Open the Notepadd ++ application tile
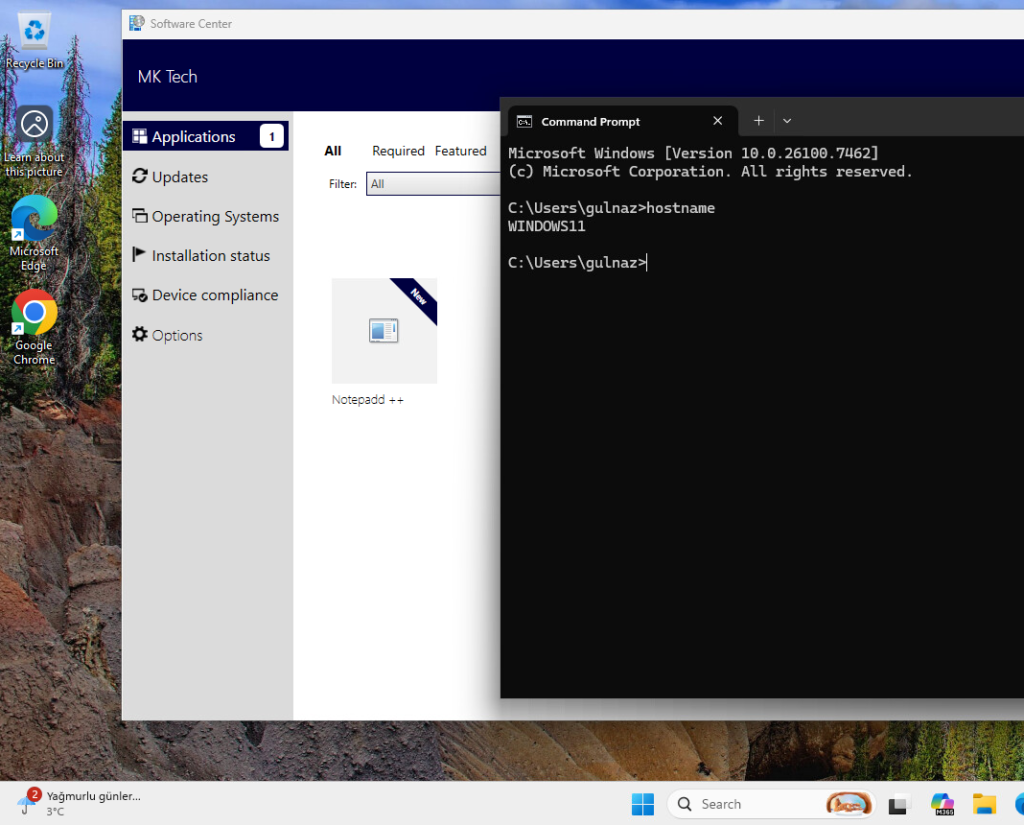 click(384, 332)
